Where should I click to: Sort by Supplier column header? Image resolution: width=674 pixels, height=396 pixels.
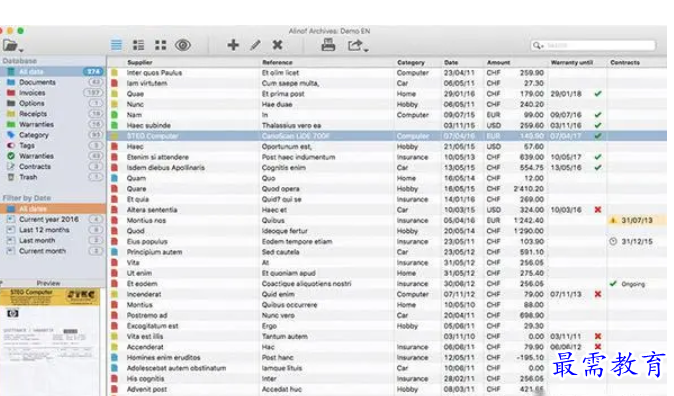point(140,62)
